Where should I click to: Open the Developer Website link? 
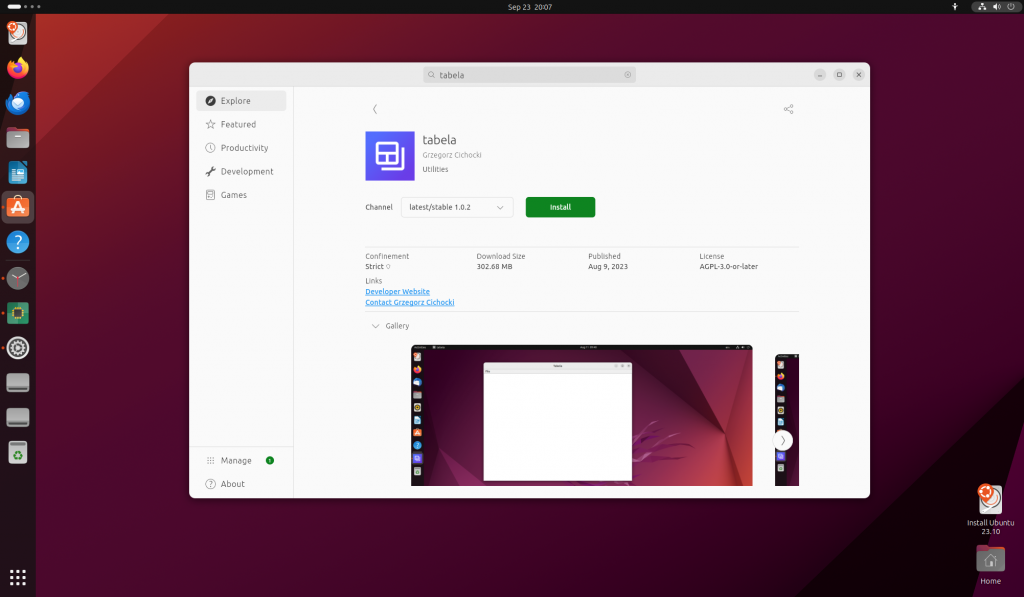[x=397, y=291]
